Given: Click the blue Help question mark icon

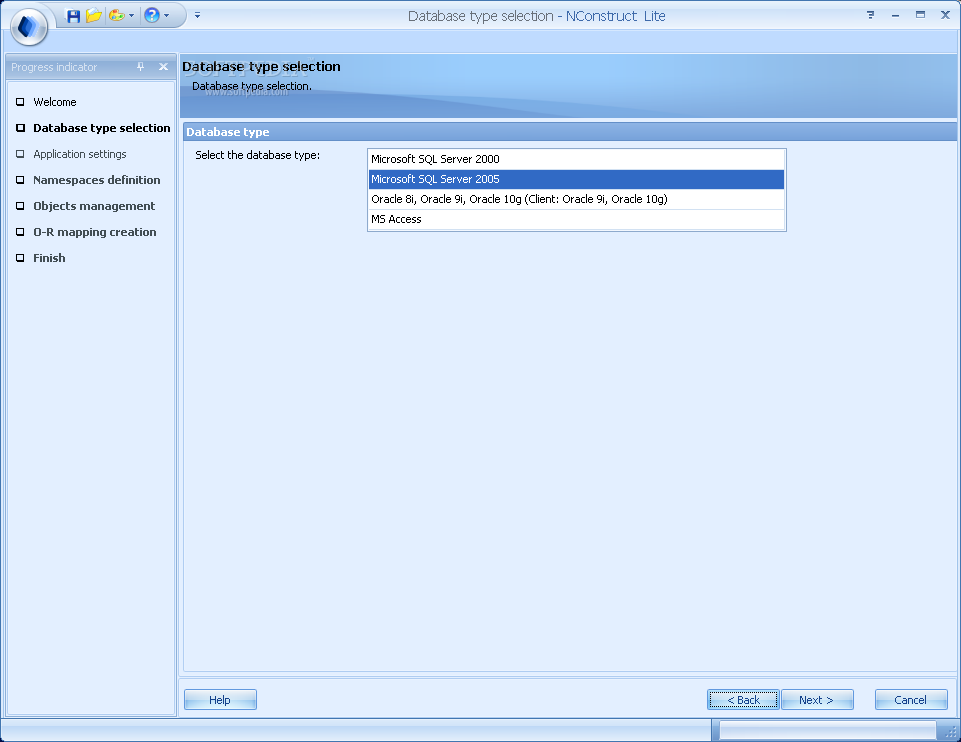Looking at the screenshot, I should [152, 15].
